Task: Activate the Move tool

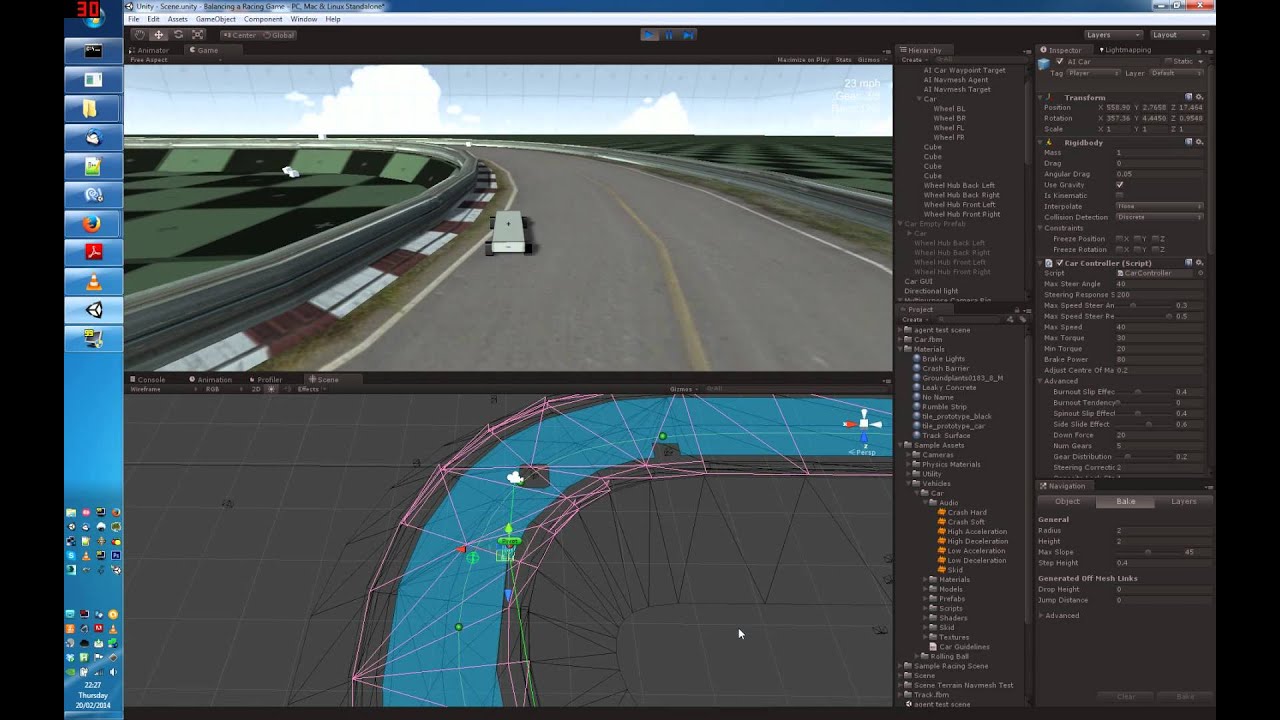Action: pyautogui.click(x=158, y=34)
